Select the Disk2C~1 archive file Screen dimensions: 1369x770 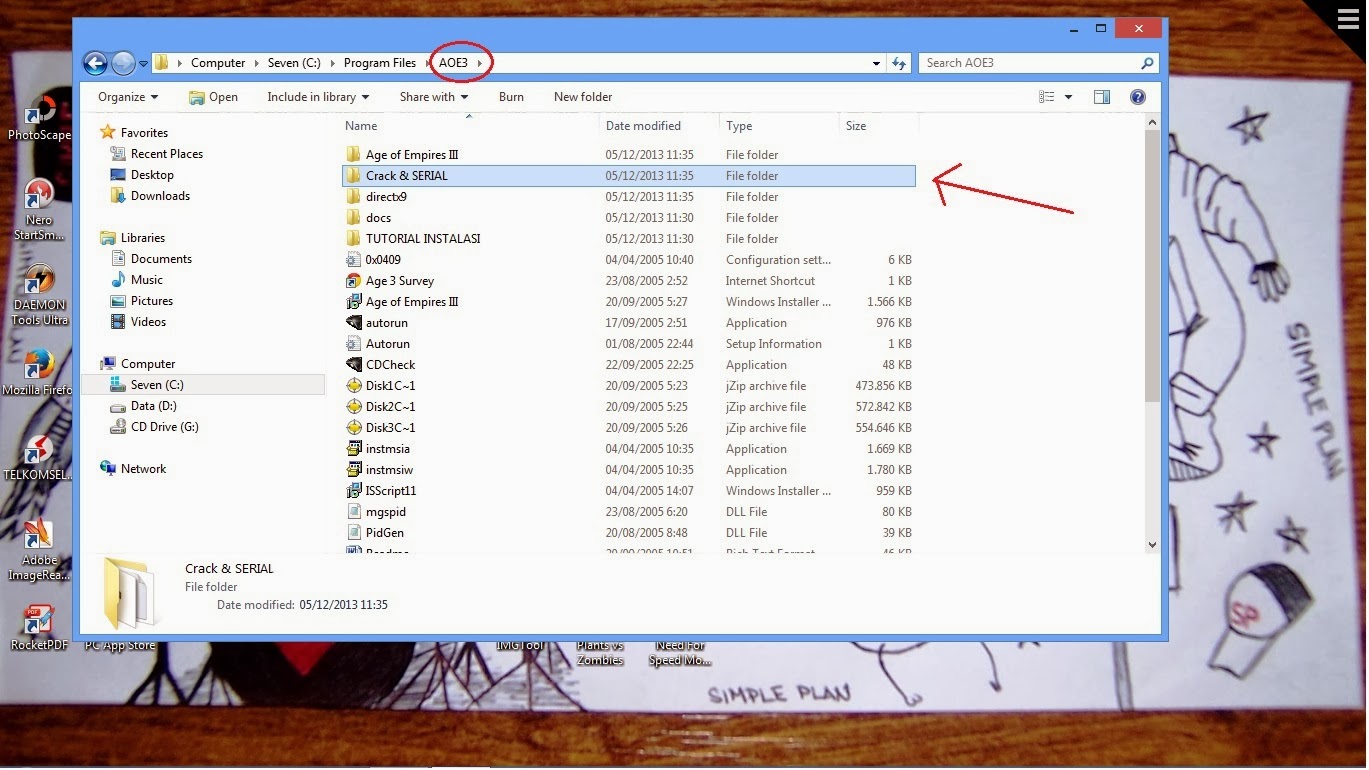point(628,407)
